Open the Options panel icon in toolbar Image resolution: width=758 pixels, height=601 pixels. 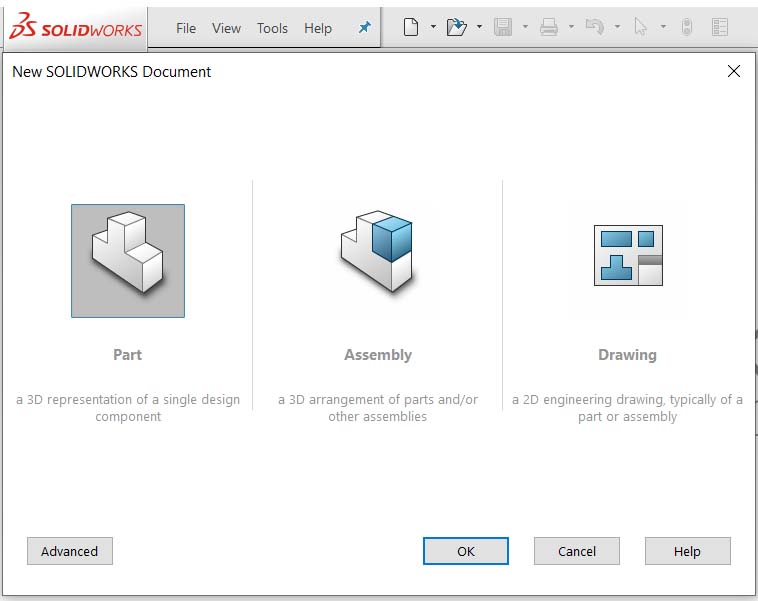coord(719,28)
